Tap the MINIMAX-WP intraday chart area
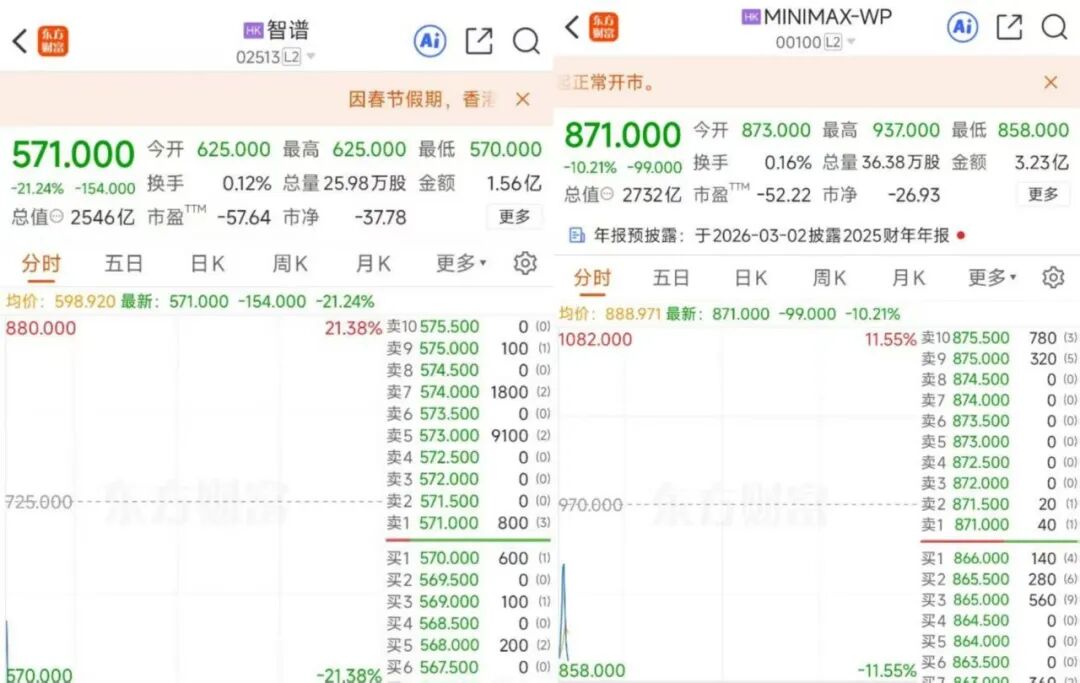The image size is (1080, 683). click(738, 506)
